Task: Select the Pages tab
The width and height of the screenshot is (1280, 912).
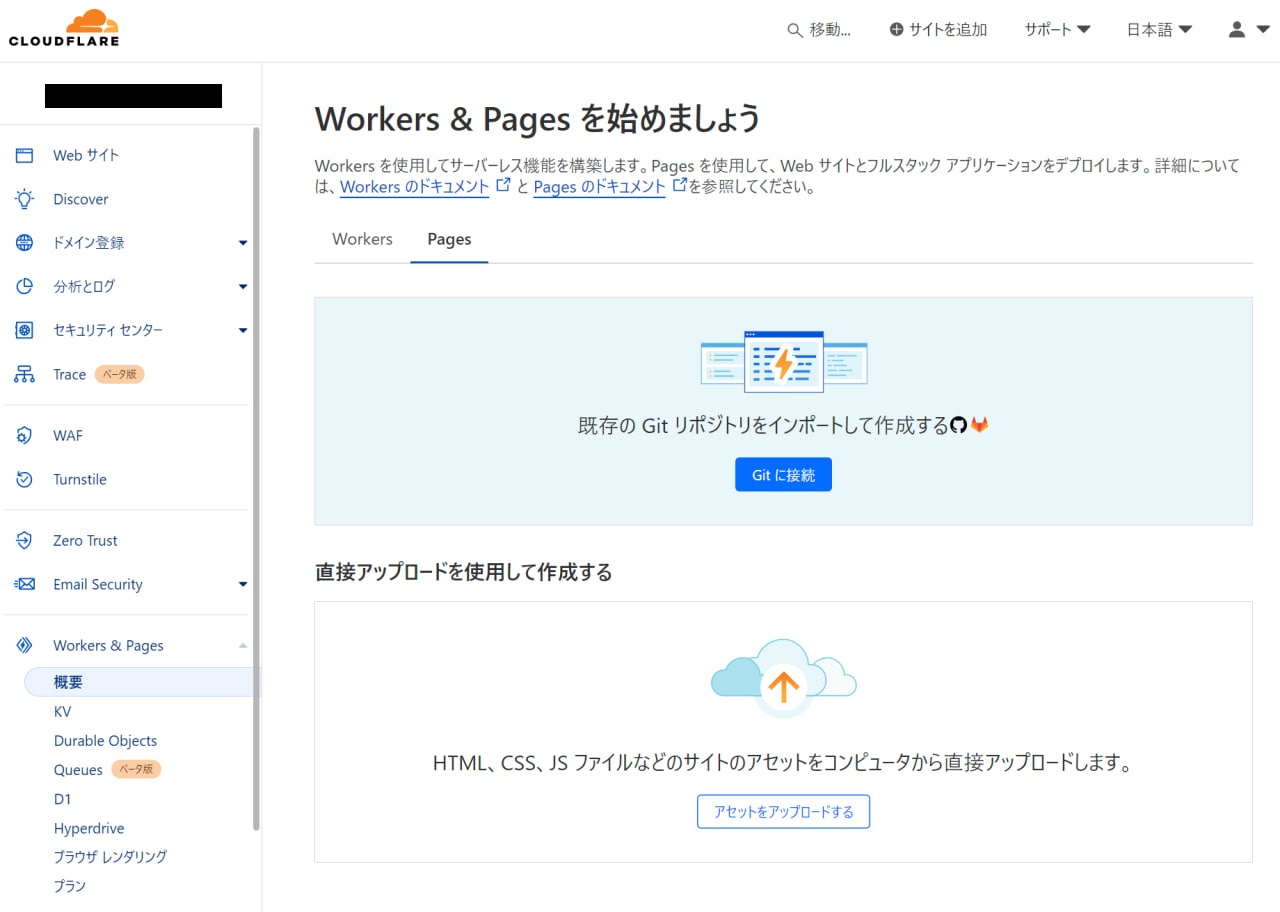Action: 449,239
